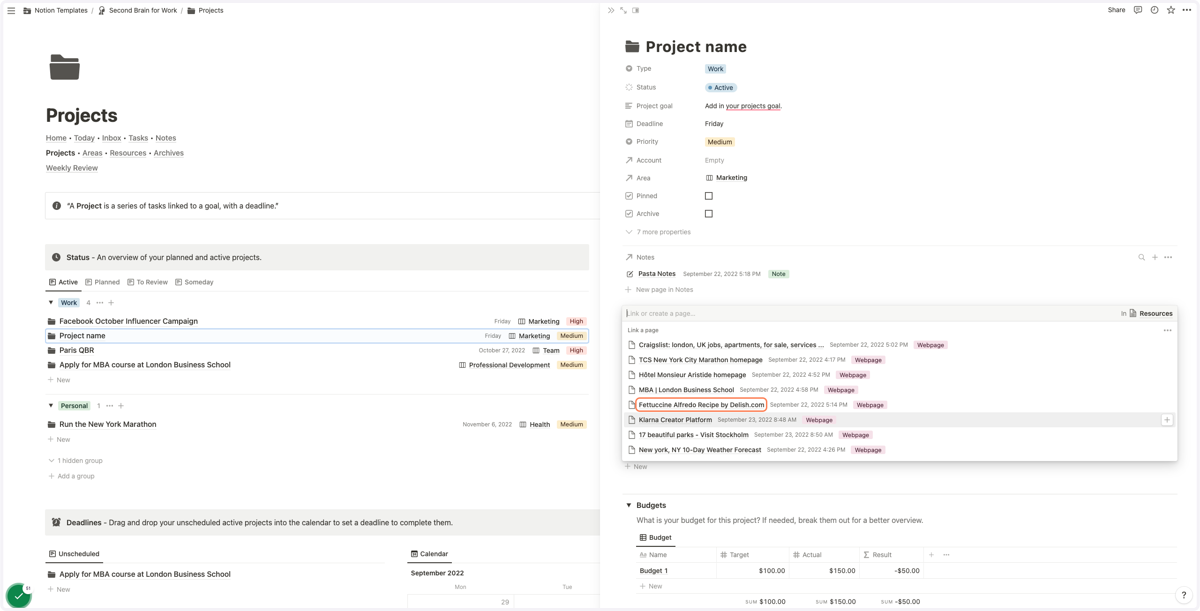
Task: Add page to favorites with star icon
Action: click(1171, 10)
